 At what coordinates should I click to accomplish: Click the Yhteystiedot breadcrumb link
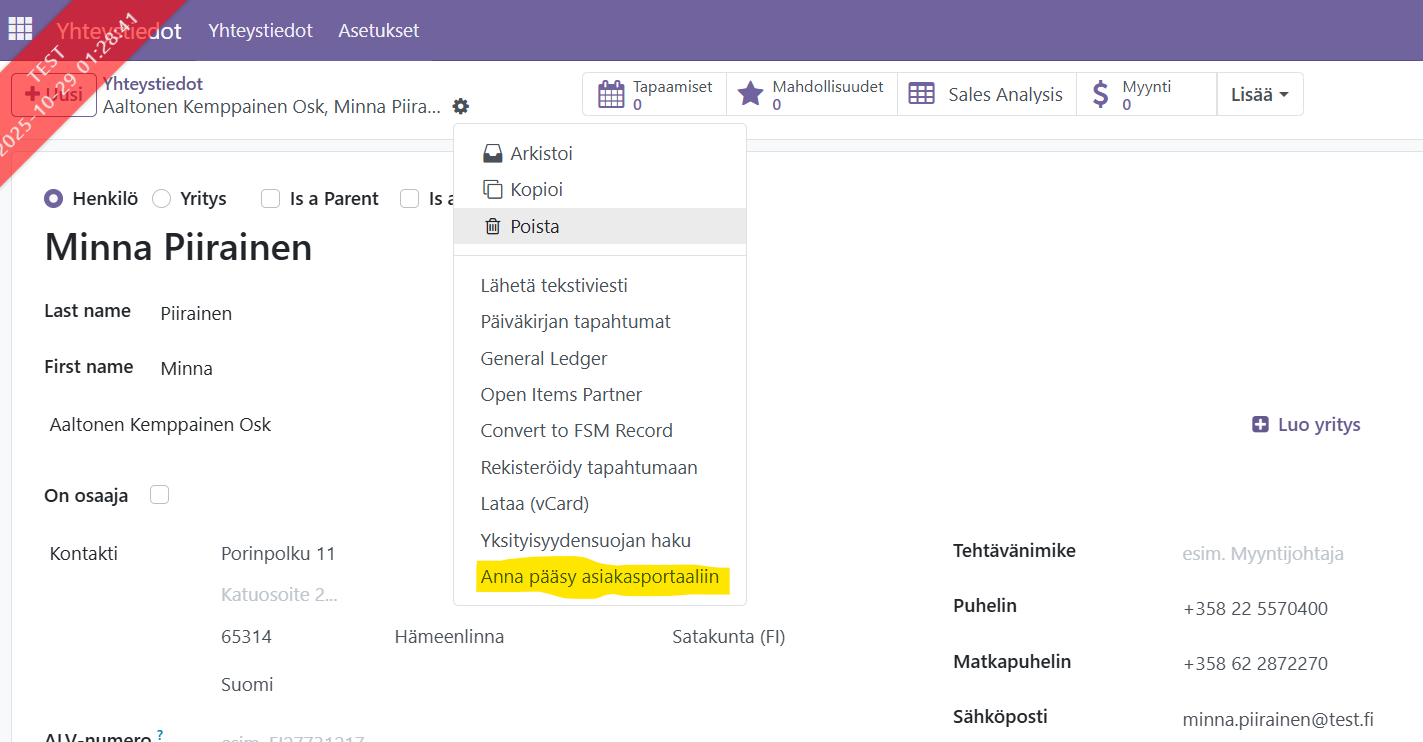[x=153, y=84]
